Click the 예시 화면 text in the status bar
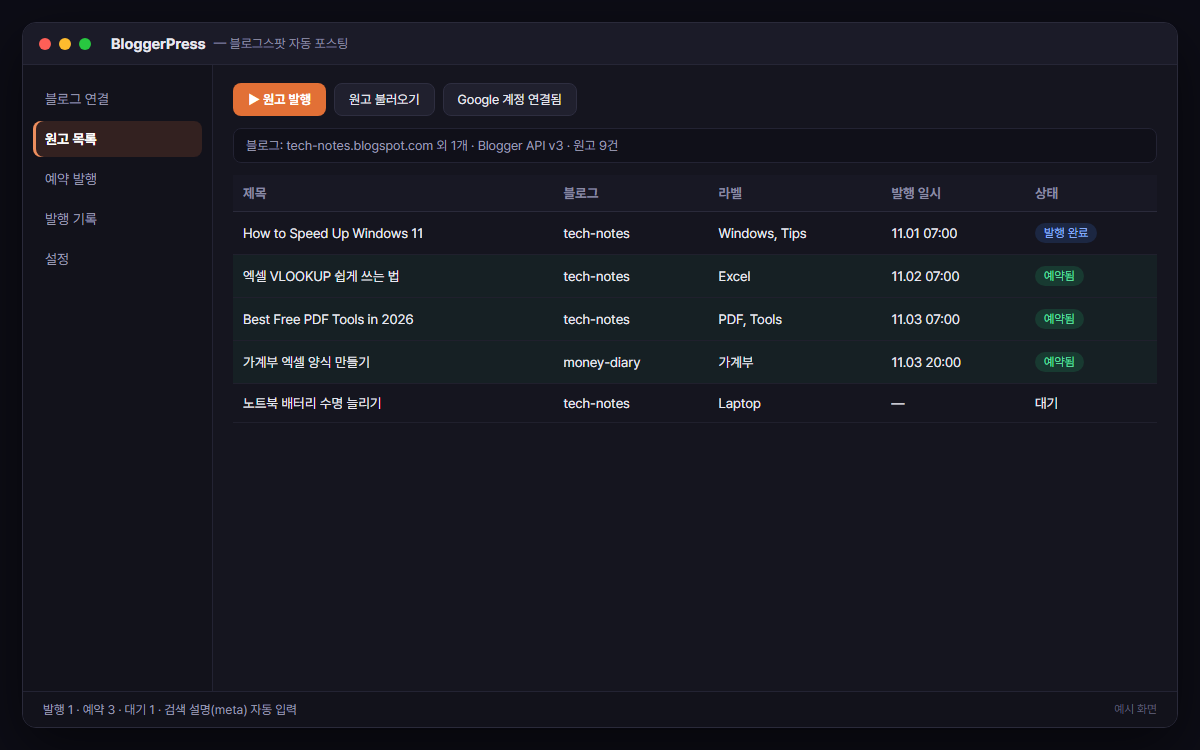 pos(1135,709)
